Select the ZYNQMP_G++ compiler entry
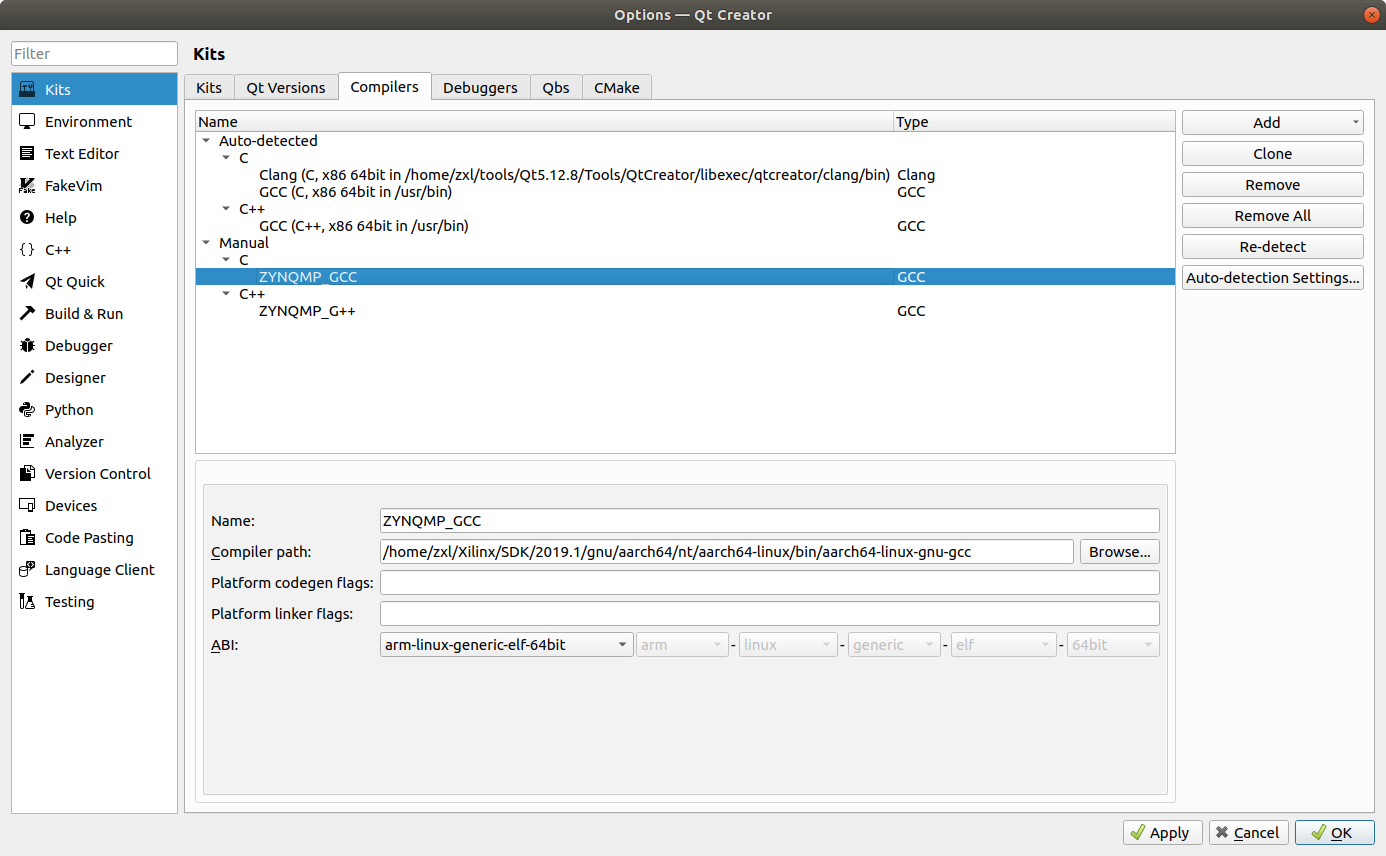1386x856 pixels. pyautogui.click(x=308, y=310)
